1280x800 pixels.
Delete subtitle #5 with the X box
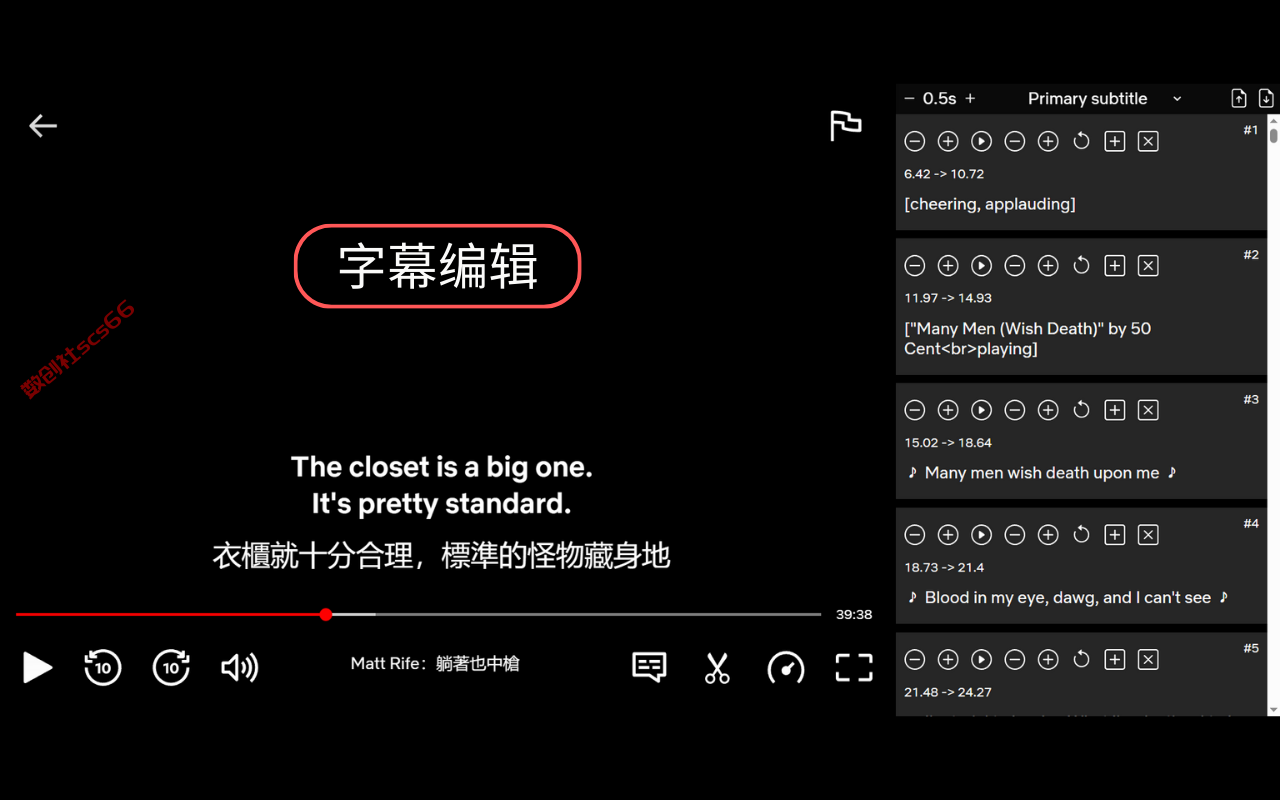pyautogui.click(x=1148, y=659)
